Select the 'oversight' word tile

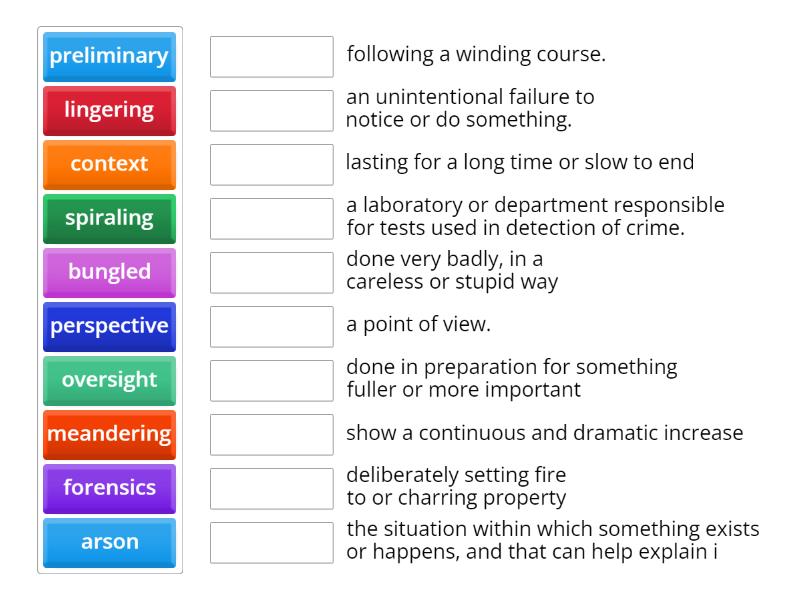coord(109,380)
